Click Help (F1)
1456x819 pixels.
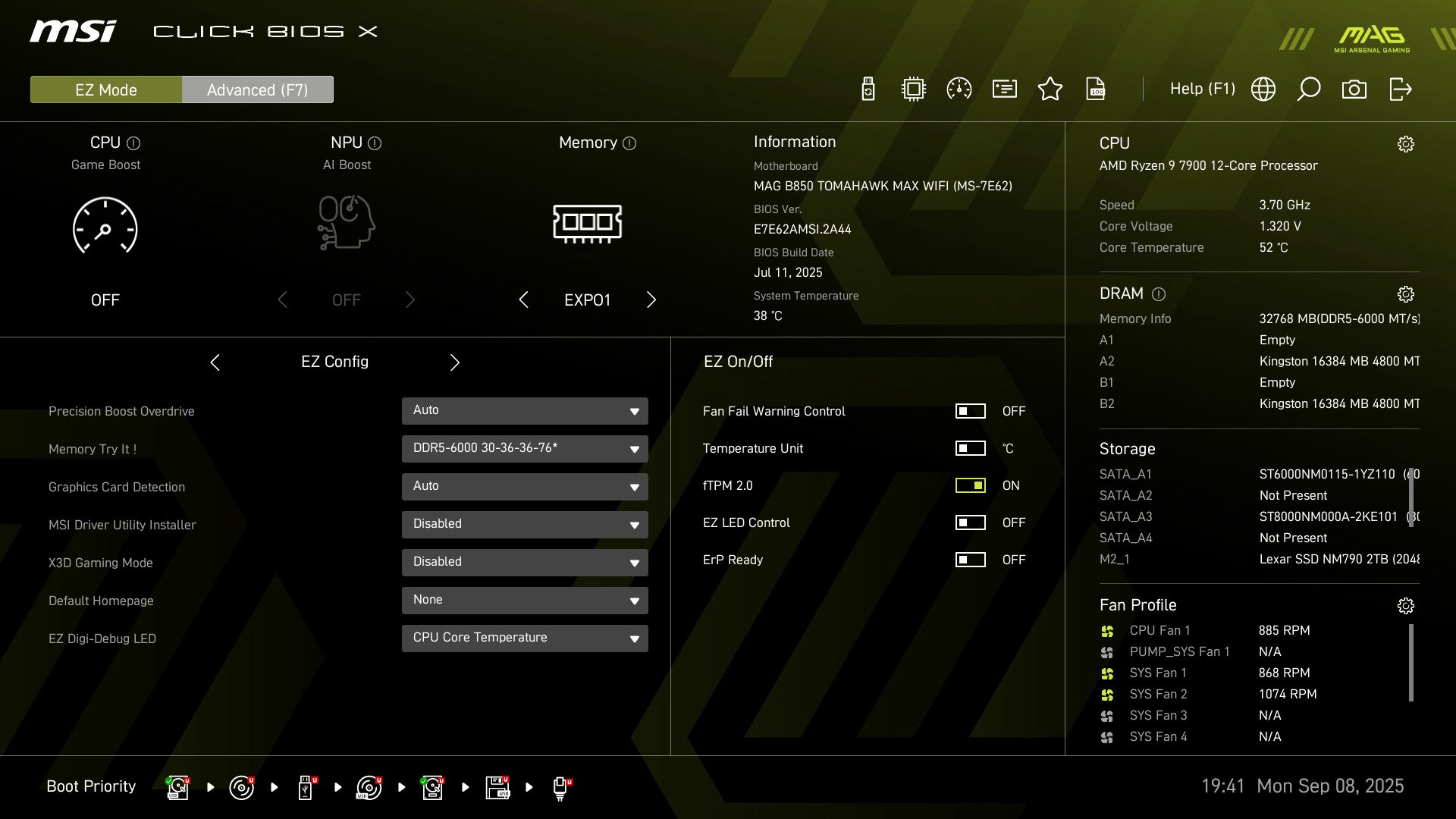[1203, 89]
